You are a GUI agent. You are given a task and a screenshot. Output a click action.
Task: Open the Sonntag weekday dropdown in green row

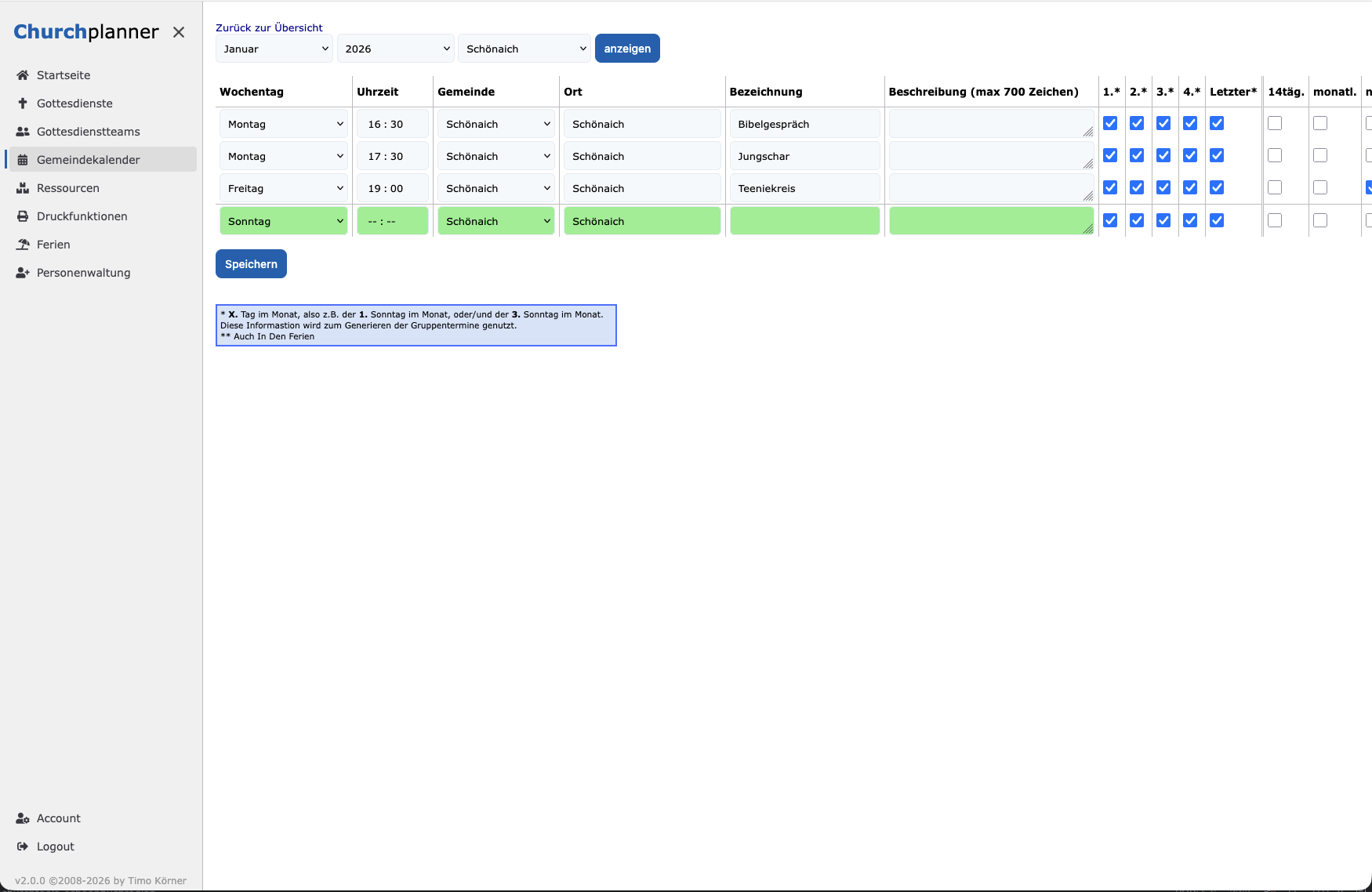click(x=284, y=221)
